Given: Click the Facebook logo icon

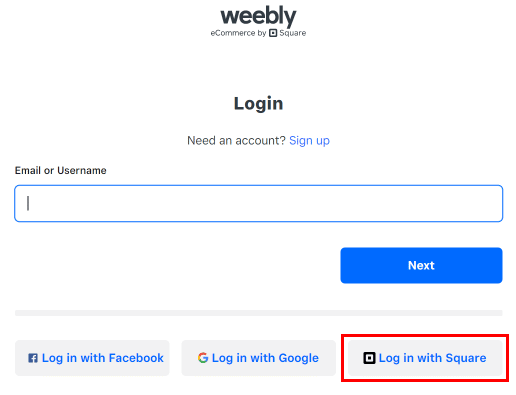Looking at the screenshot, I should coord(33,358).
